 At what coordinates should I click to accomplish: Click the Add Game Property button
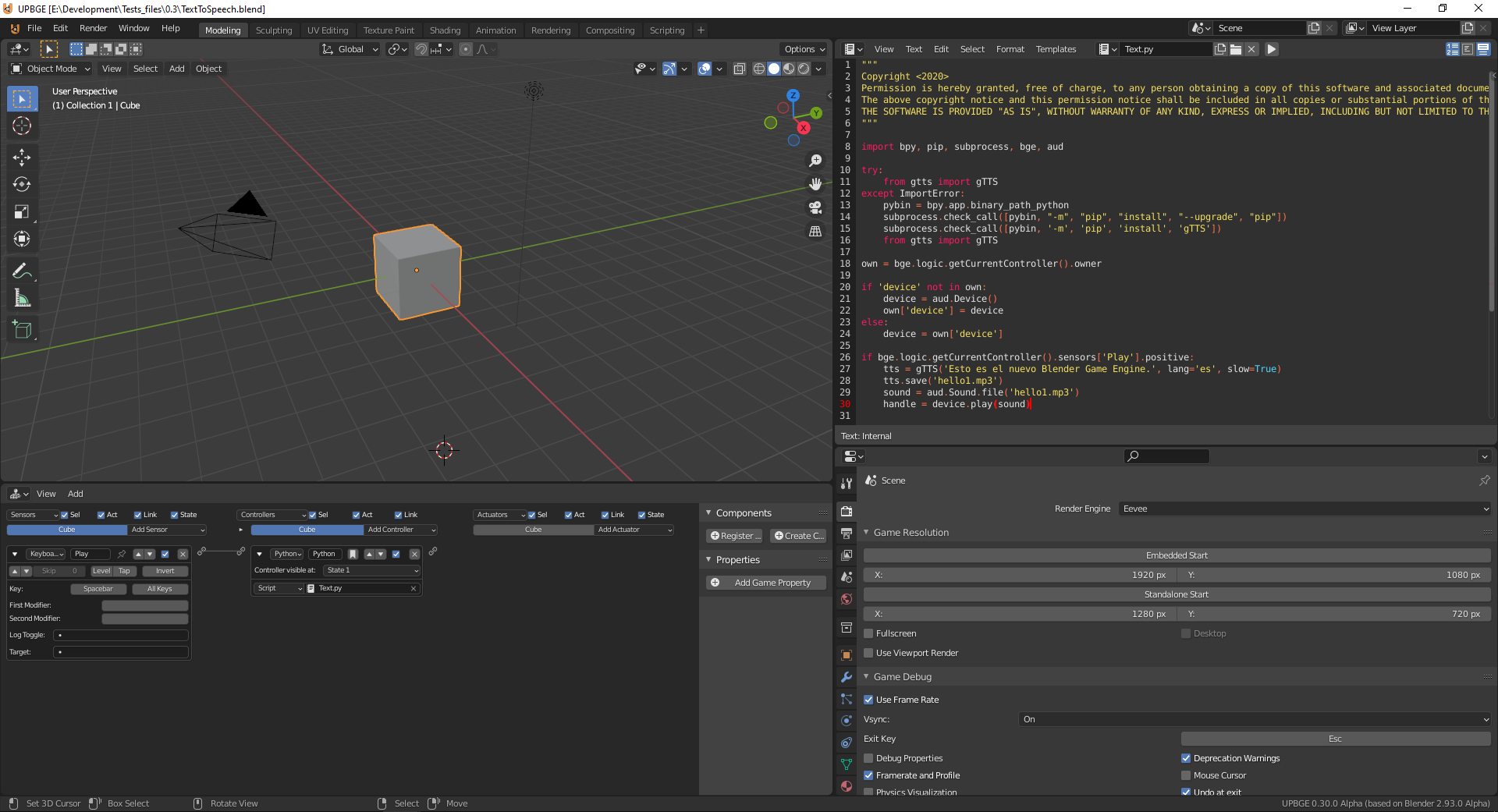[766, 583]
